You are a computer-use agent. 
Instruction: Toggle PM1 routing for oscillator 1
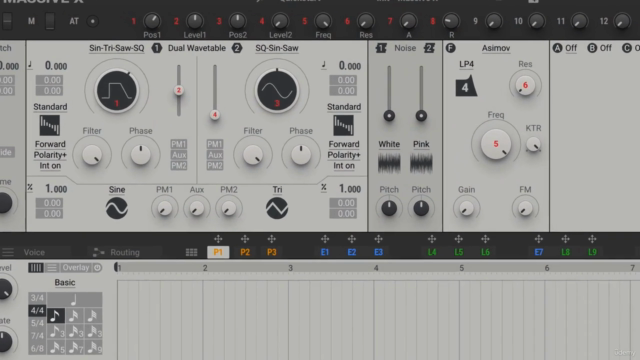[x=179, y=144]
